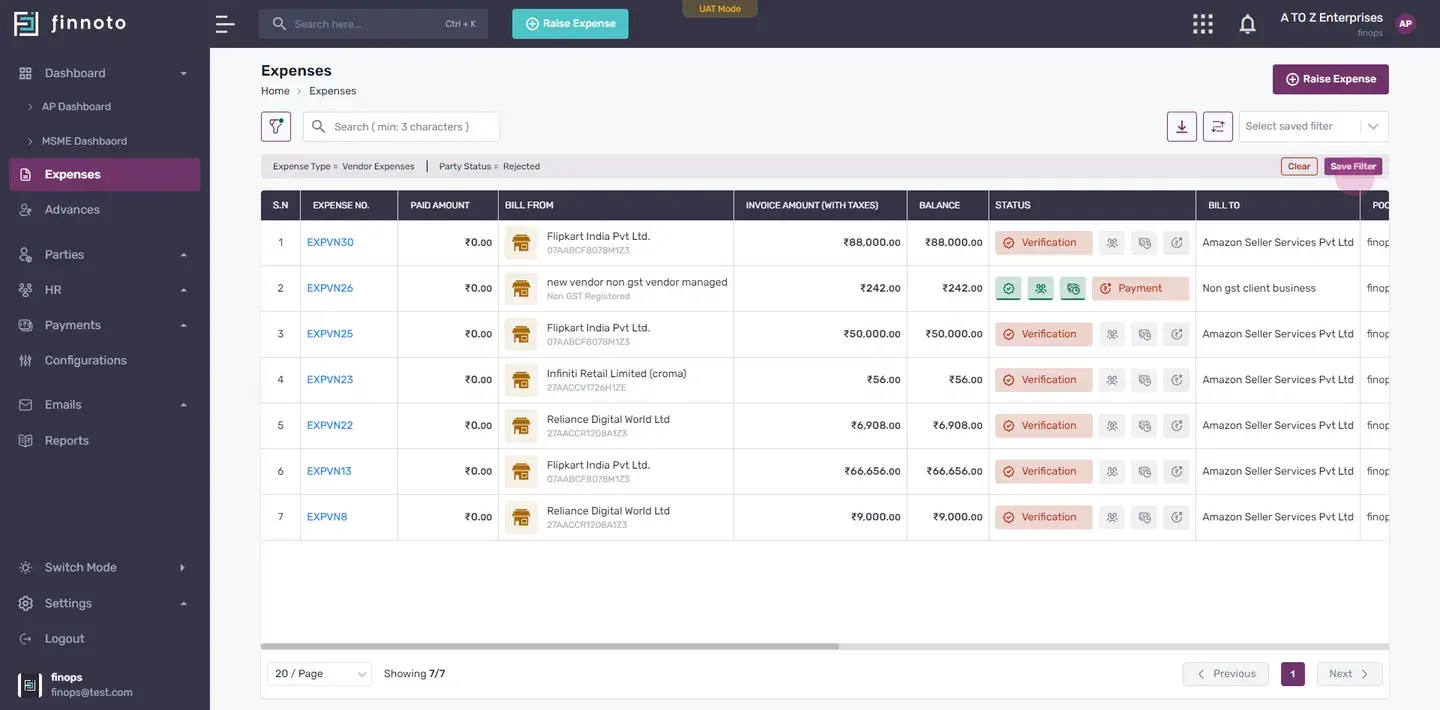Open the Switch Mode submenu
The height and width of the screenshot is (710, 1440).
[105, 568]
